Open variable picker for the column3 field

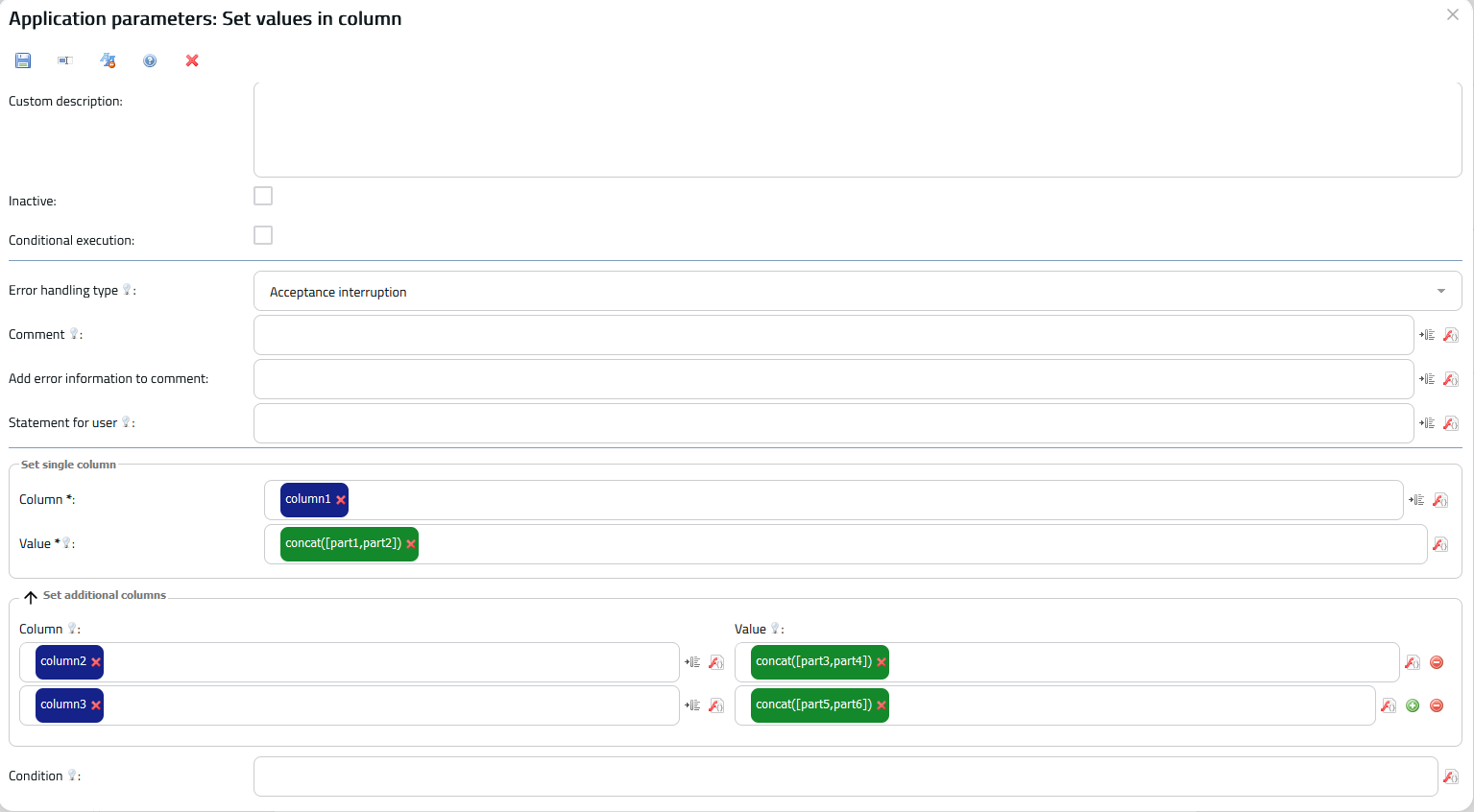[x=692, y=705]
